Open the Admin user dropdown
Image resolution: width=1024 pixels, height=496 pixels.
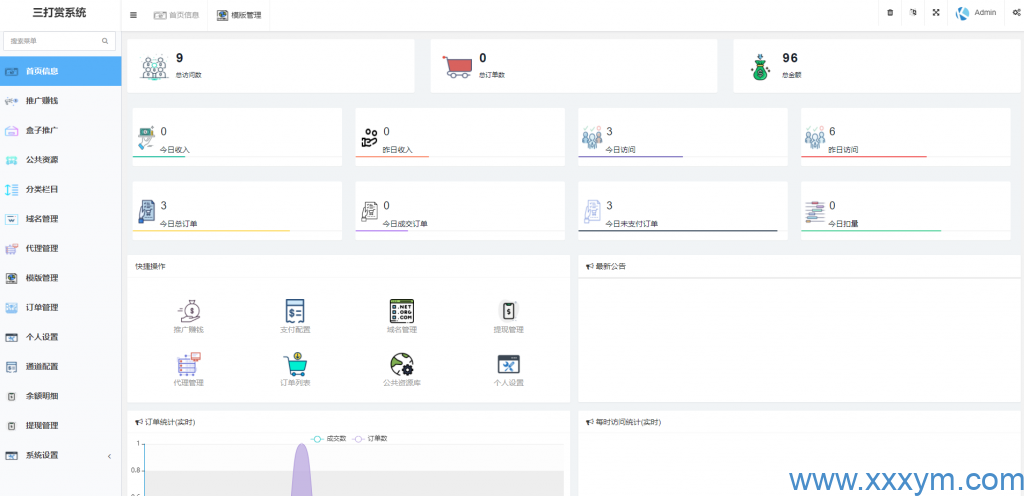pos(976,13)
